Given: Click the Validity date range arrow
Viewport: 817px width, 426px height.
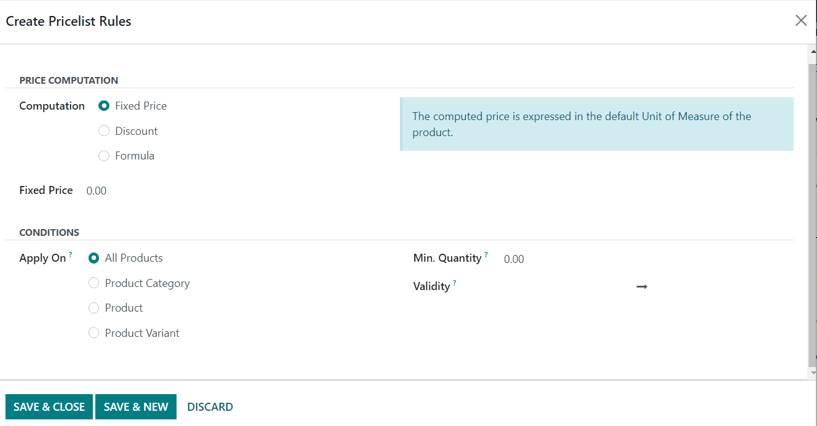Looking at the screenshot, I should 642,287.
